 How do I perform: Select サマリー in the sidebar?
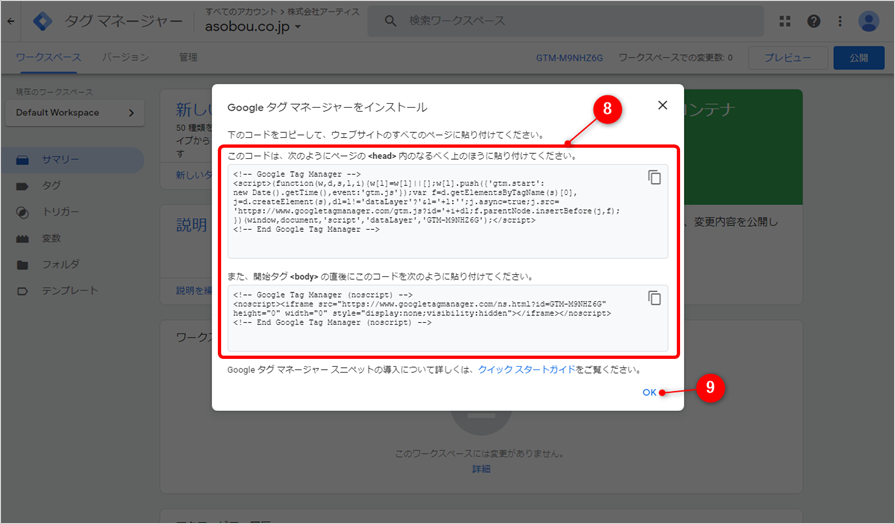(73, 160)
